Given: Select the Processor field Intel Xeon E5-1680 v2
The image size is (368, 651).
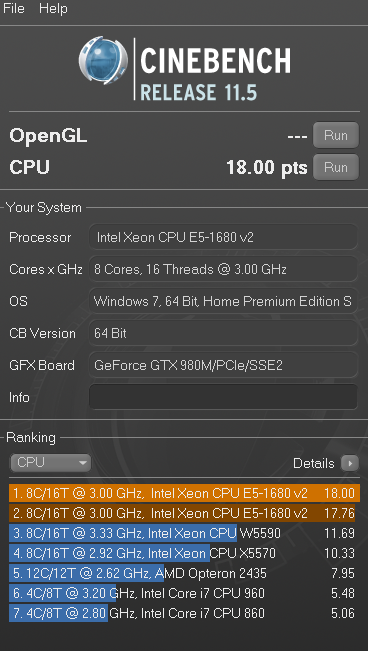Looking at the screenshot, I should (223, 237).
